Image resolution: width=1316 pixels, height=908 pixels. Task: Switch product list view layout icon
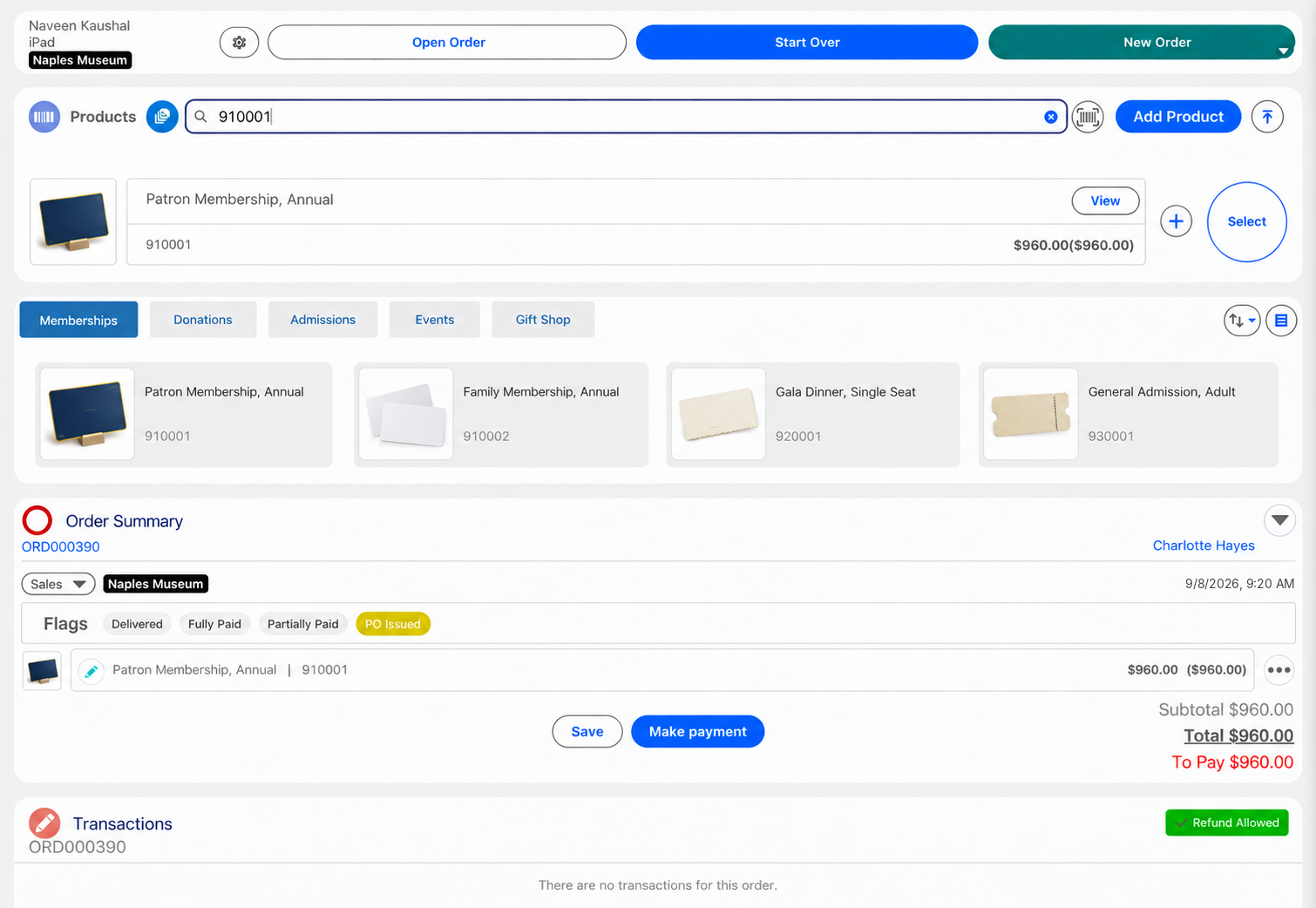coord(1281,321)
